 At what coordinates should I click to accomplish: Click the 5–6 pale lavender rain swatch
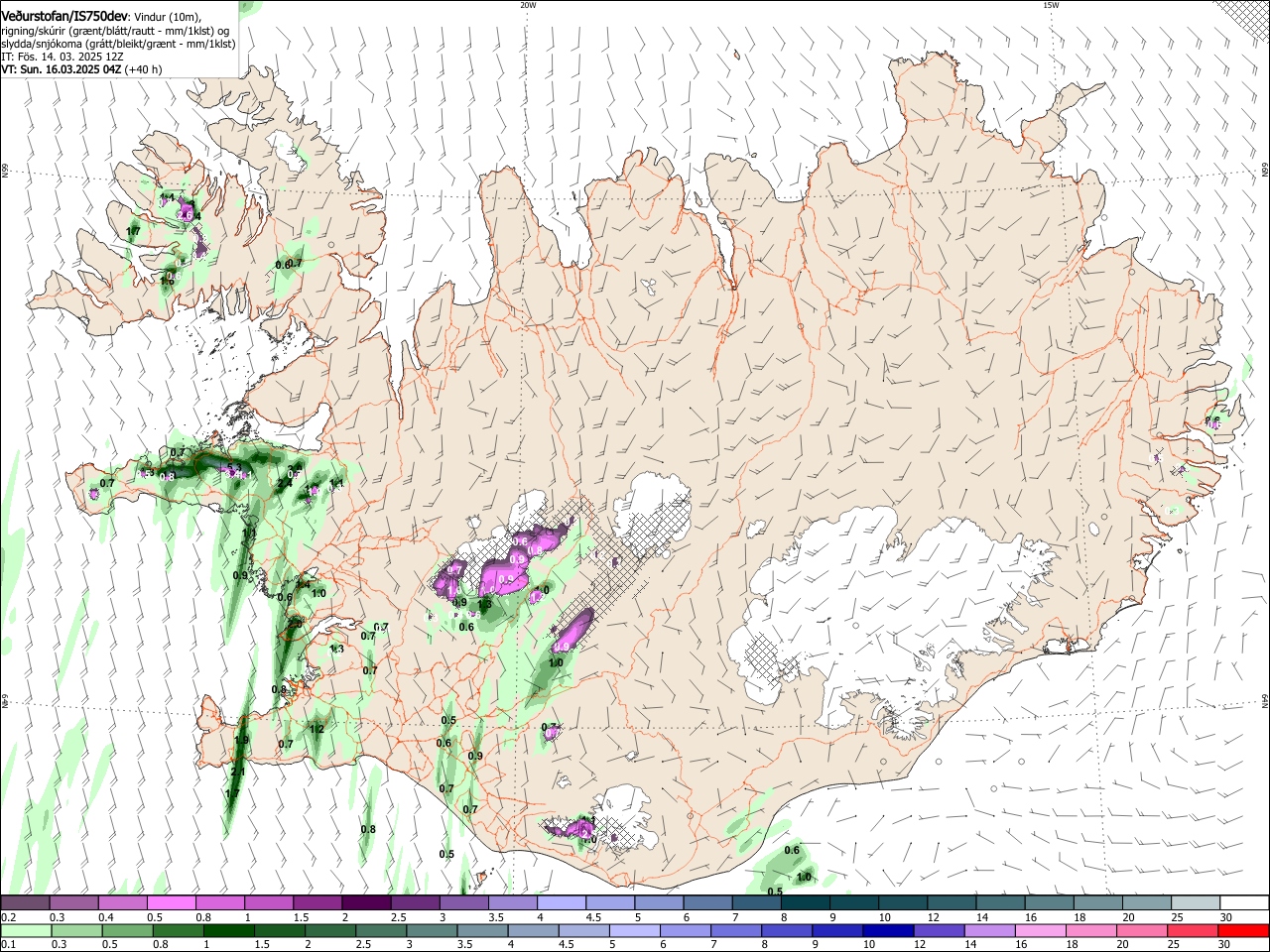pyautogui.click(x=635, y=930)
